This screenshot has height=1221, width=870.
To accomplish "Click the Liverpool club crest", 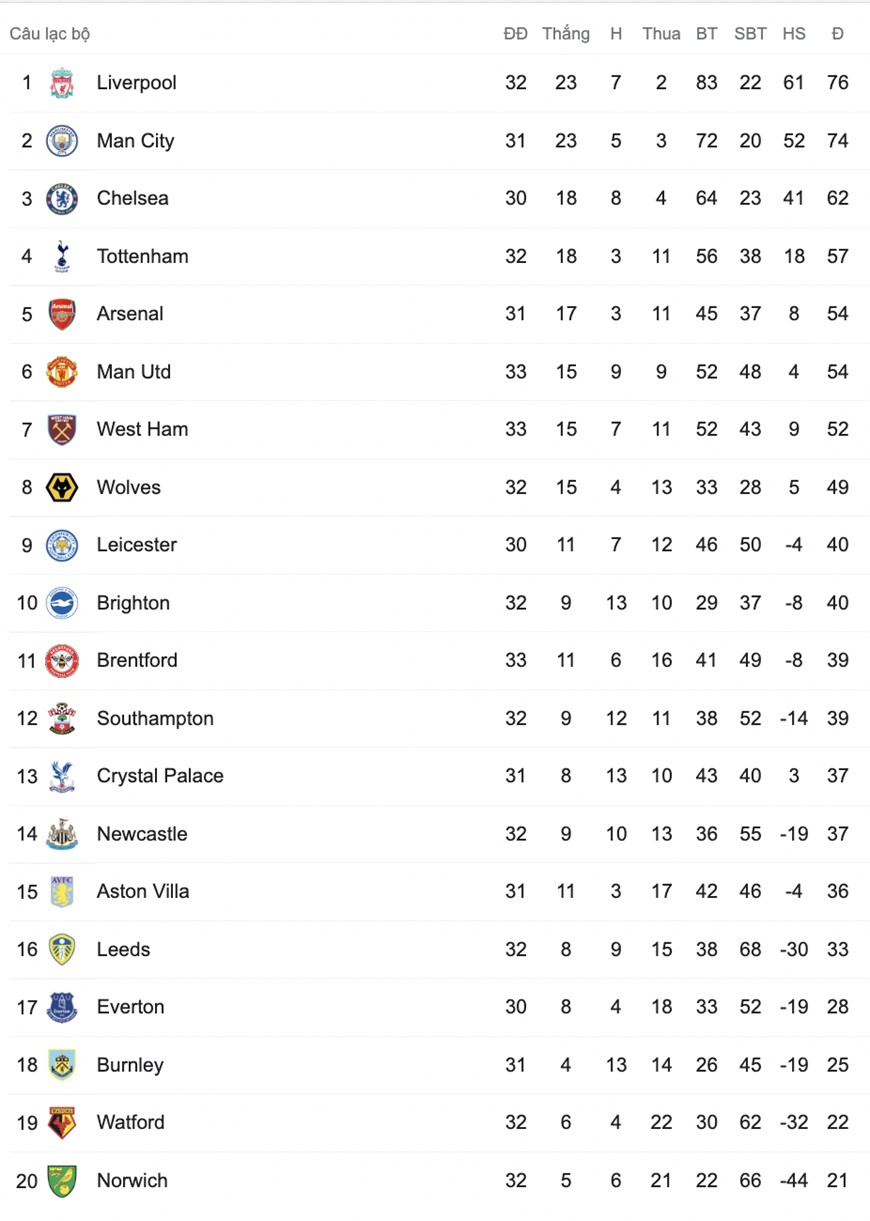I will (x=62, y=83).
